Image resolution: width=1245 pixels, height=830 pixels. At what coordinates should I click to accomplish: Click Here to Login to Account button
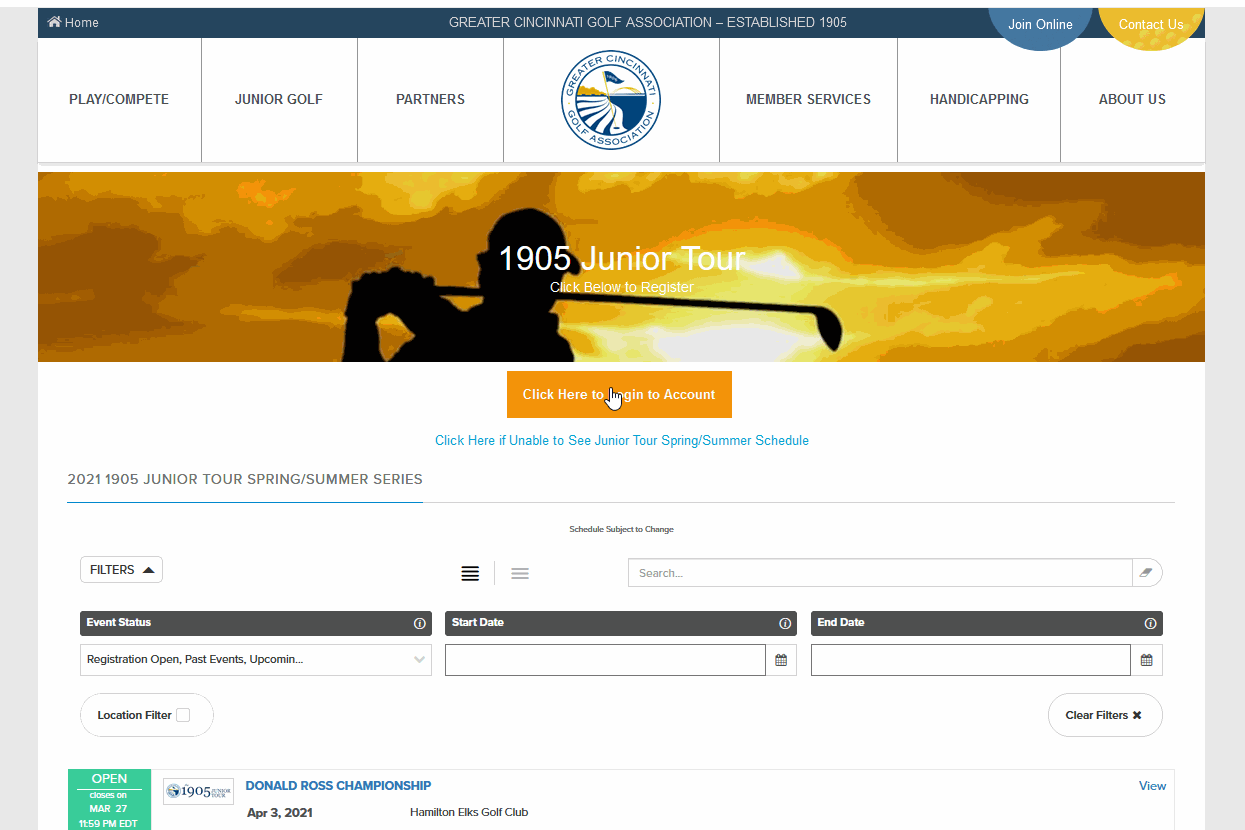pyautogui.click(x=619, y=394)
